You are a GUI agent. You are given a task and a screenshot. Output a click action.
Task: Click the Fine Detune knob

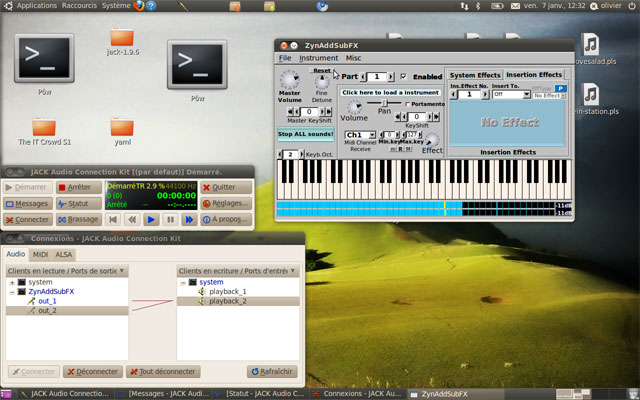[x=321, y=82]
